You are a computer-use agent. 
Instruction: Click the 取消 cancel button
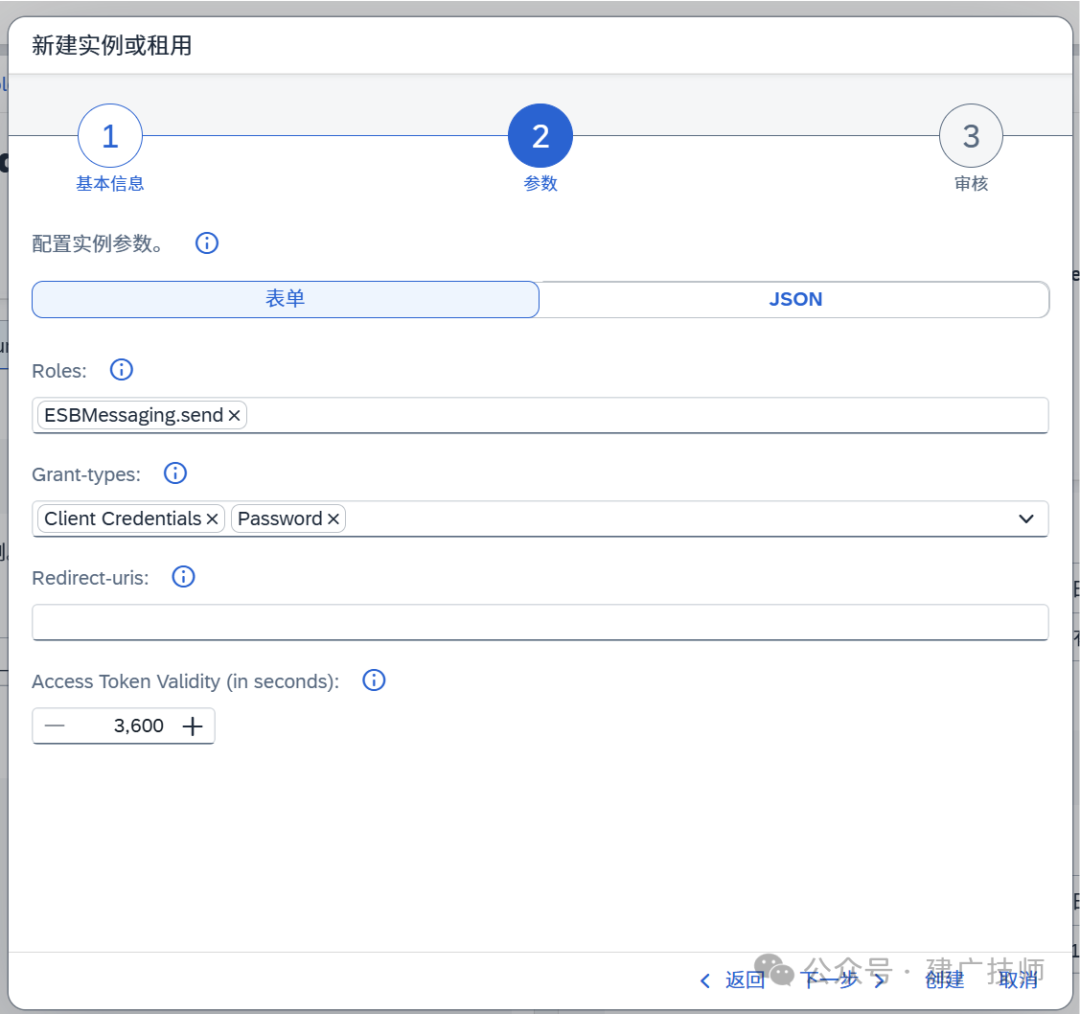tap(1017, 980)
